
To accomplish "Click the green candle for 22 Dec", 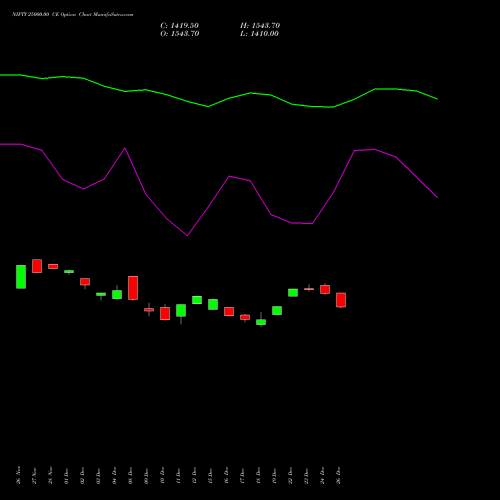I will (293, 293).
